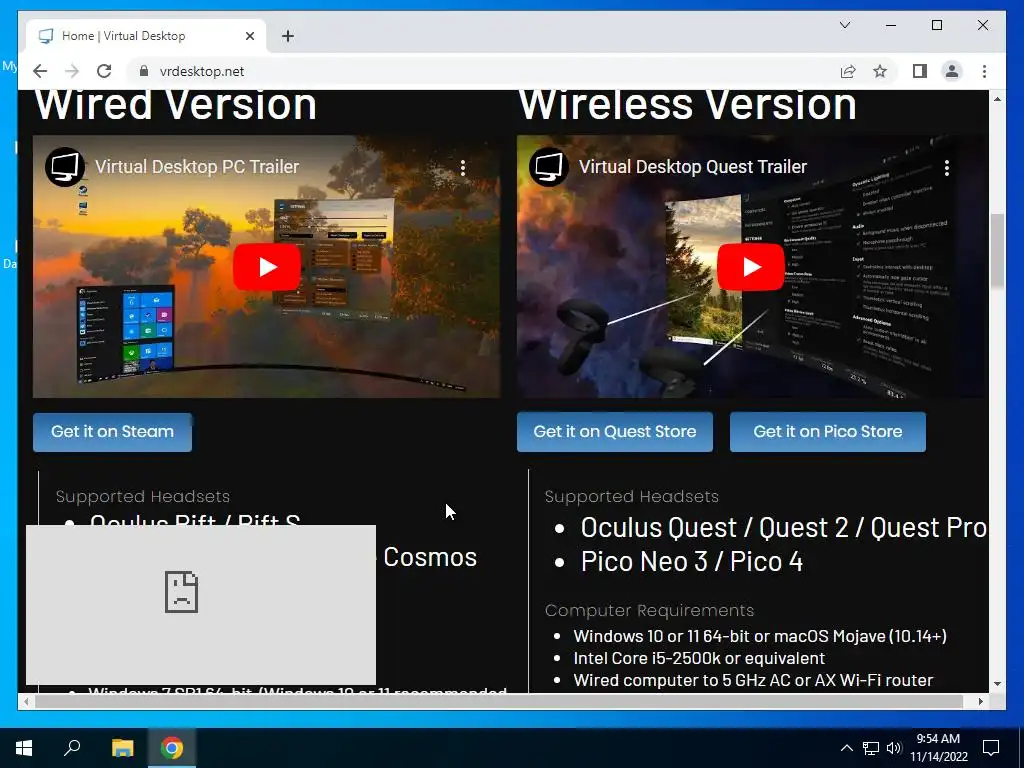This screenshot has height=768, width=1024.
Task: Play the Virtual Desktop PC Trailer
Action: 266,266
